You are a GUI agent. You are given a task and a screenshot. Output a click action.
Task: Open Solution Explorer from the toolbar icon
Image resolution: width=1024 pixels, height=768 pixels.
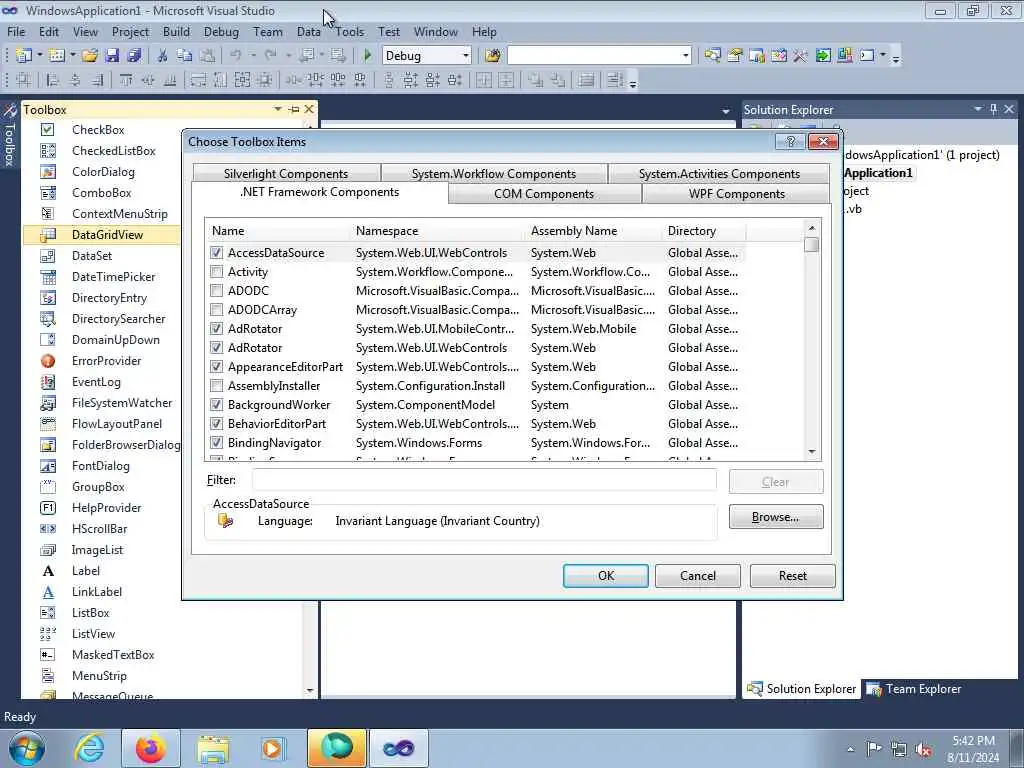[712, 56]
